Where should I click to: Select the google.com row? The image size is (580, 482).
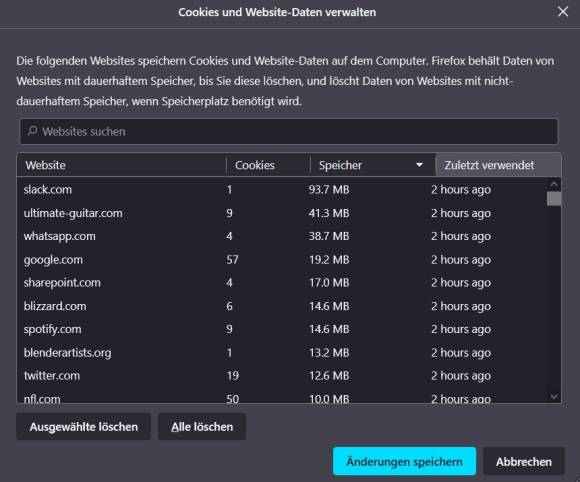(x=282, y=260)
